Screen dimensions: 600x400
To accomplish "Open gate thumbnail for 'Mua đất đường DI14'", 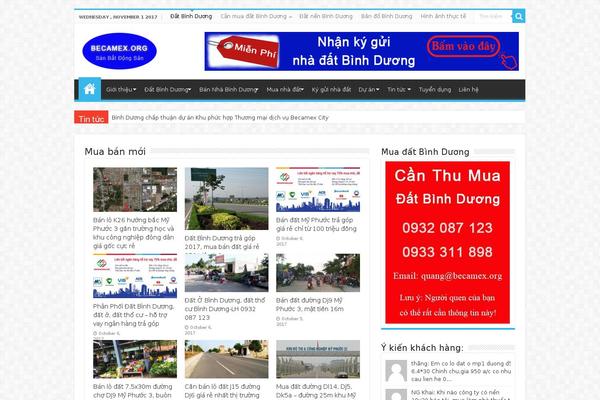I will point(318,359).
